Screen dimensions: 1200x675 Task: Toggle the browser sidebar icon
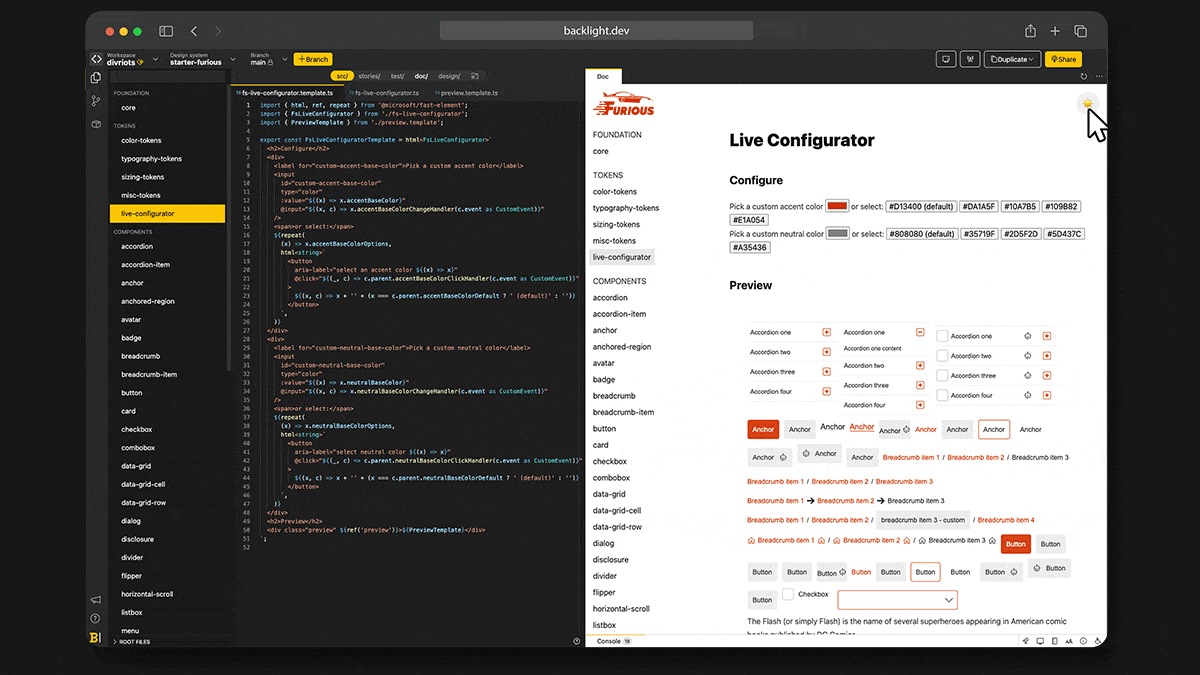pyautogui.click(x=166, y=31)
